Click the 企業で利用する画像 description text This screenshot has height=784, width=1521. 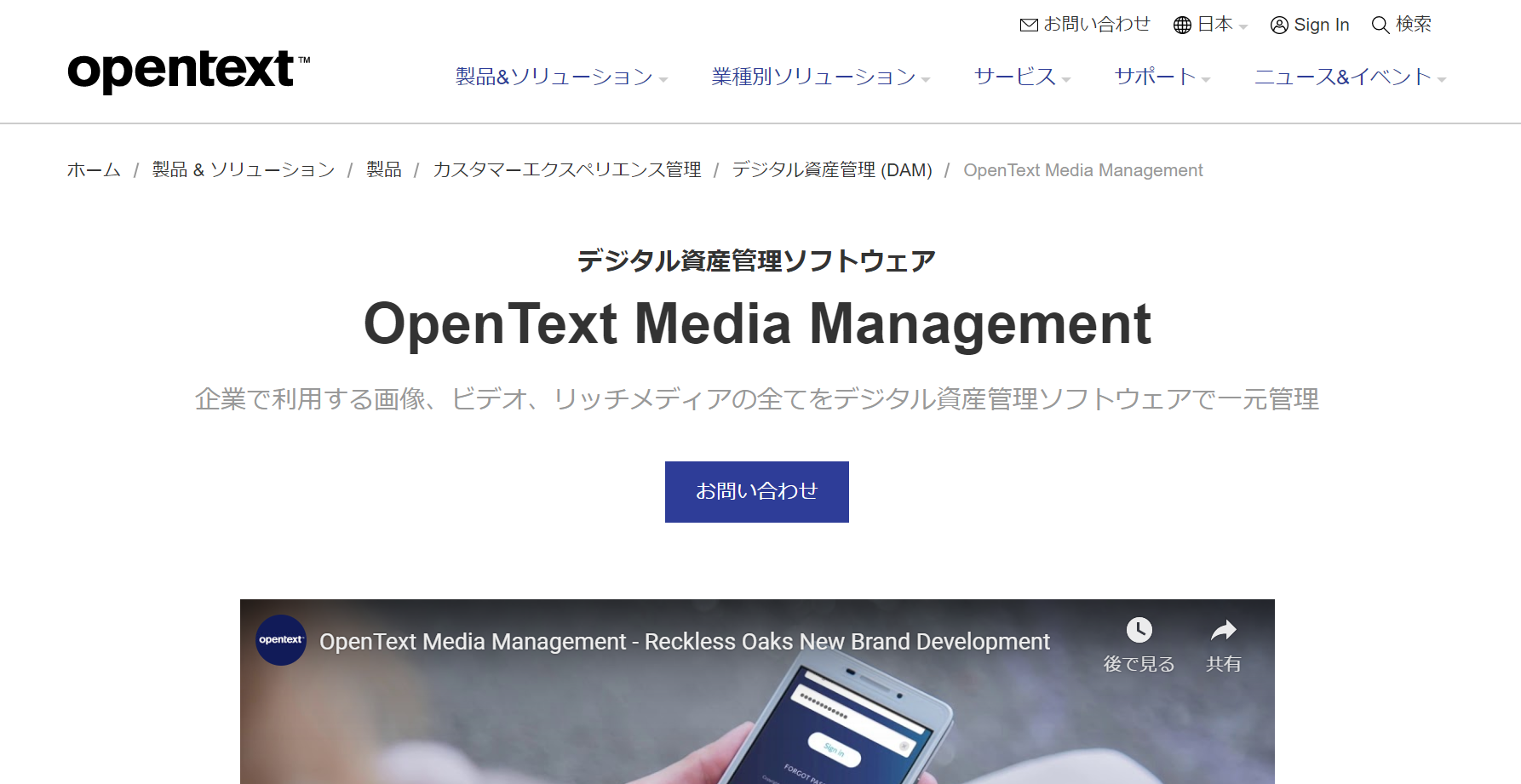click(x=757, y=399)
